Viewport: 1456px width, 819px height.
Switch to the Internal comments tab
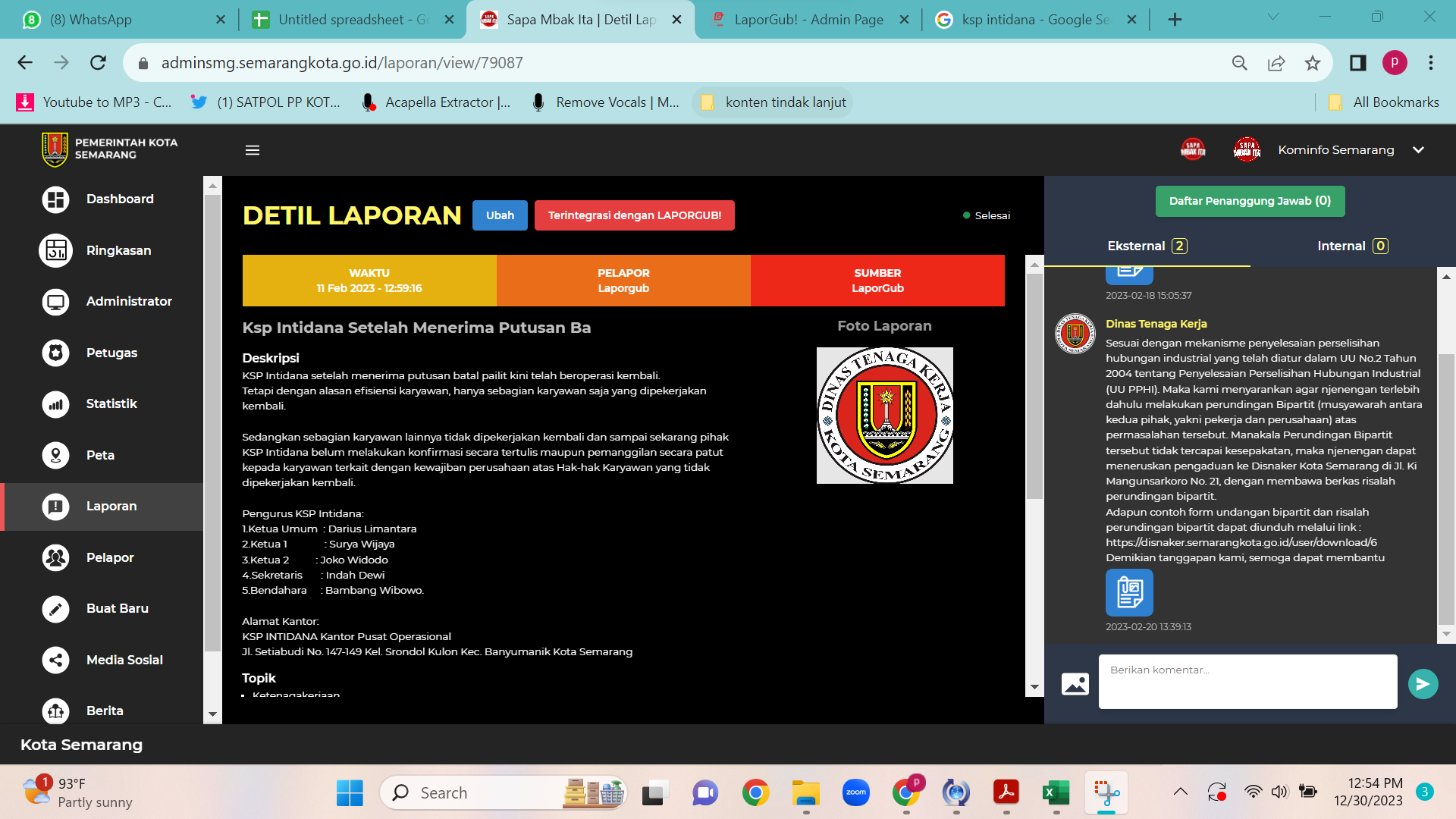1352,246
